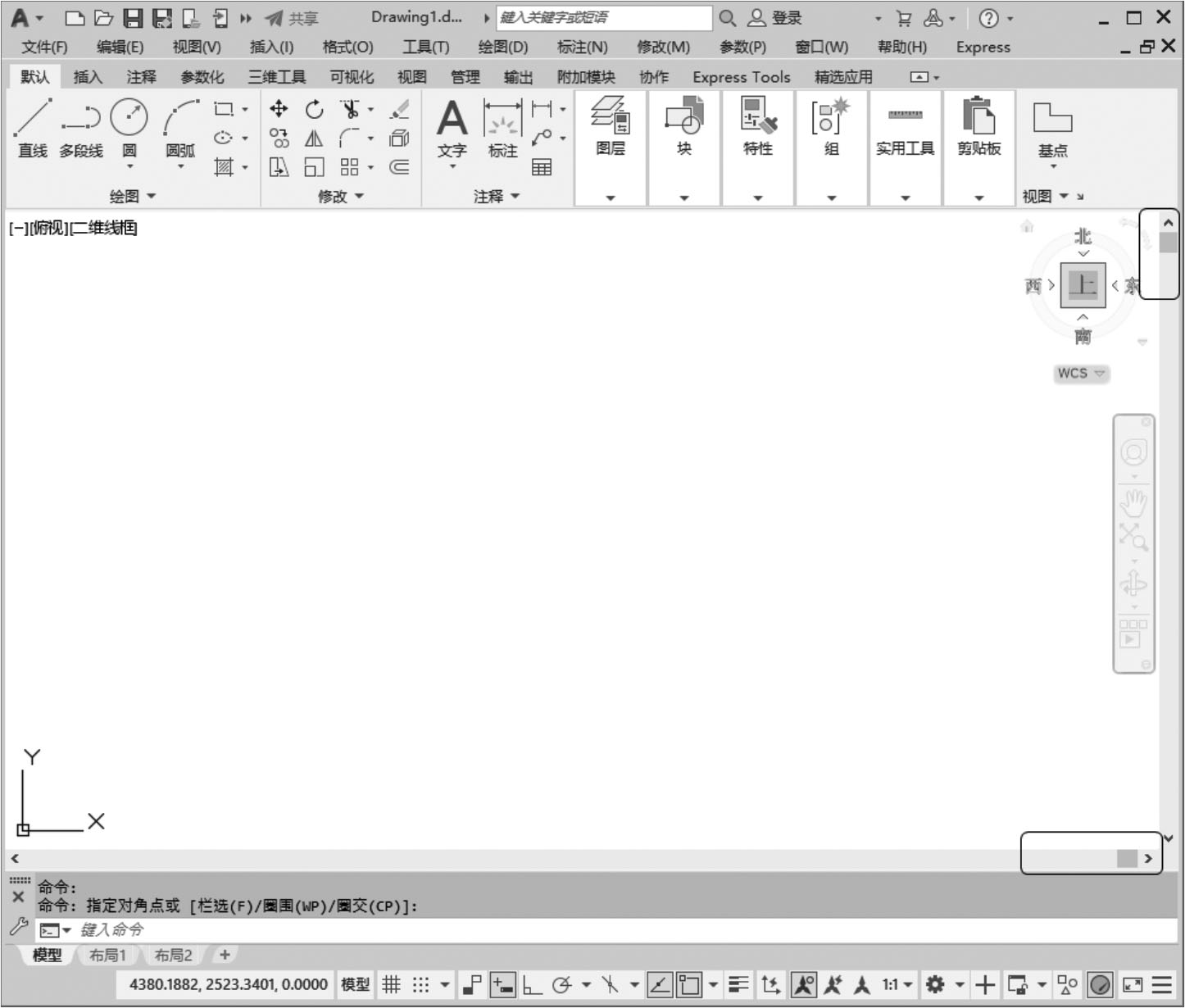This screenshot has width=1185, height=1008.
Task: Click the 模型 button in status bar
Action: (x=355, y=984)
